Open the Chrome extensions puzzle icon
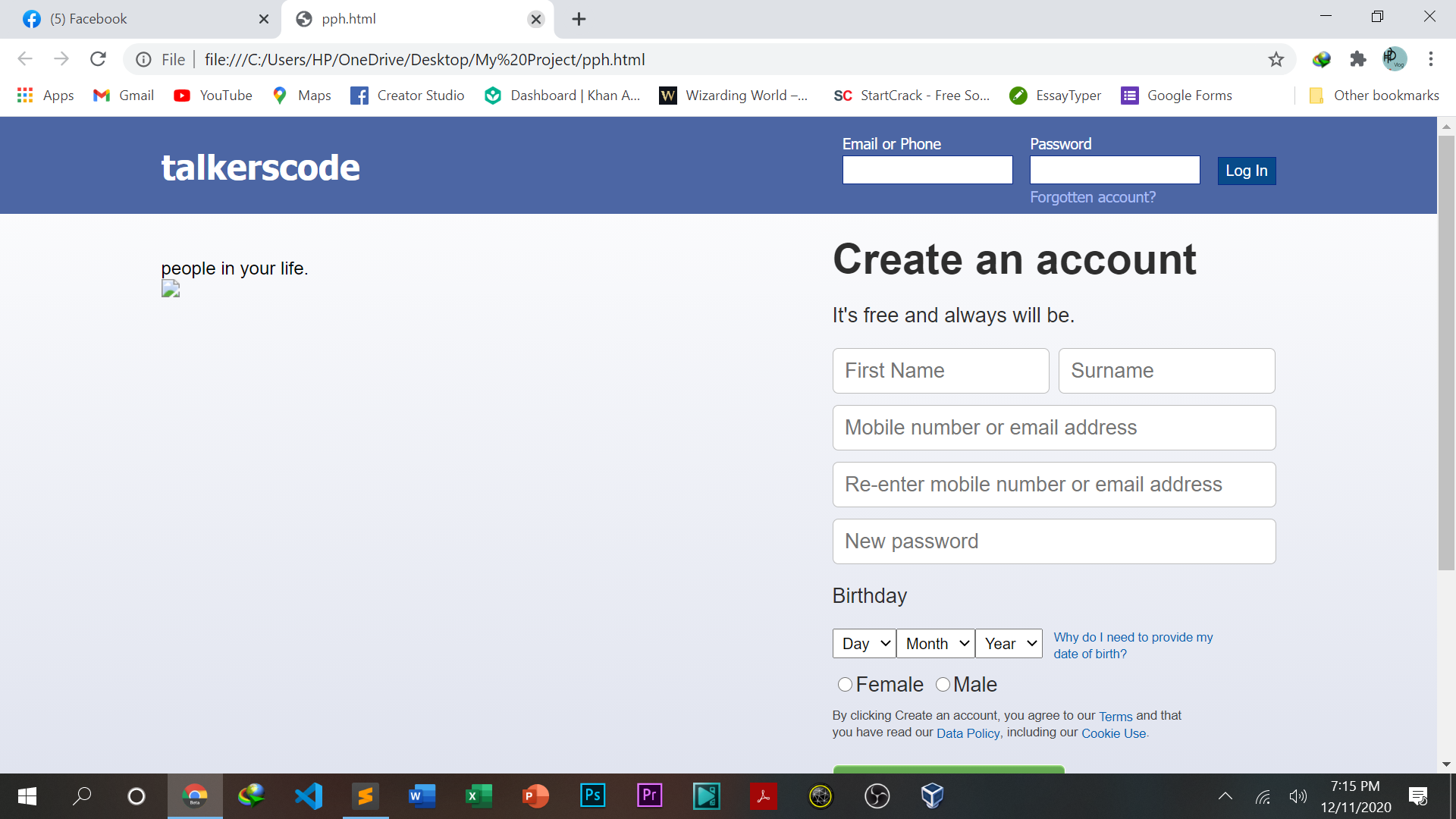The width and height of the screenshot is (1456, 819). (x=1358, y=59)
